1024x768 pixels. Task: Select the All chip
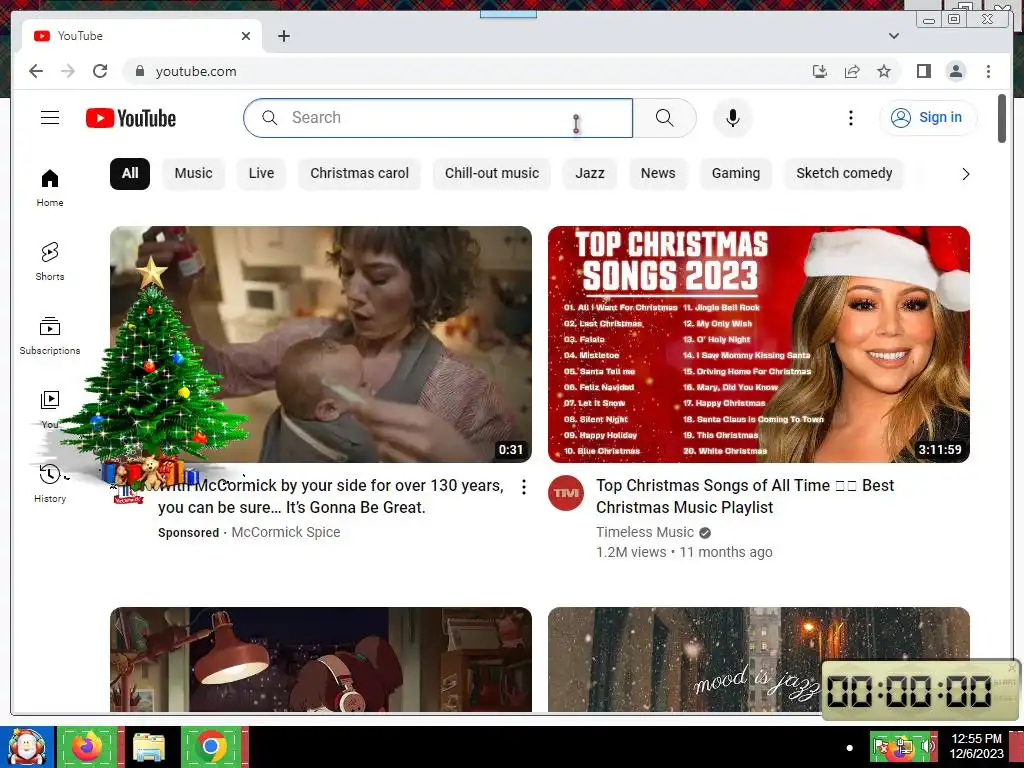(130, 174)
